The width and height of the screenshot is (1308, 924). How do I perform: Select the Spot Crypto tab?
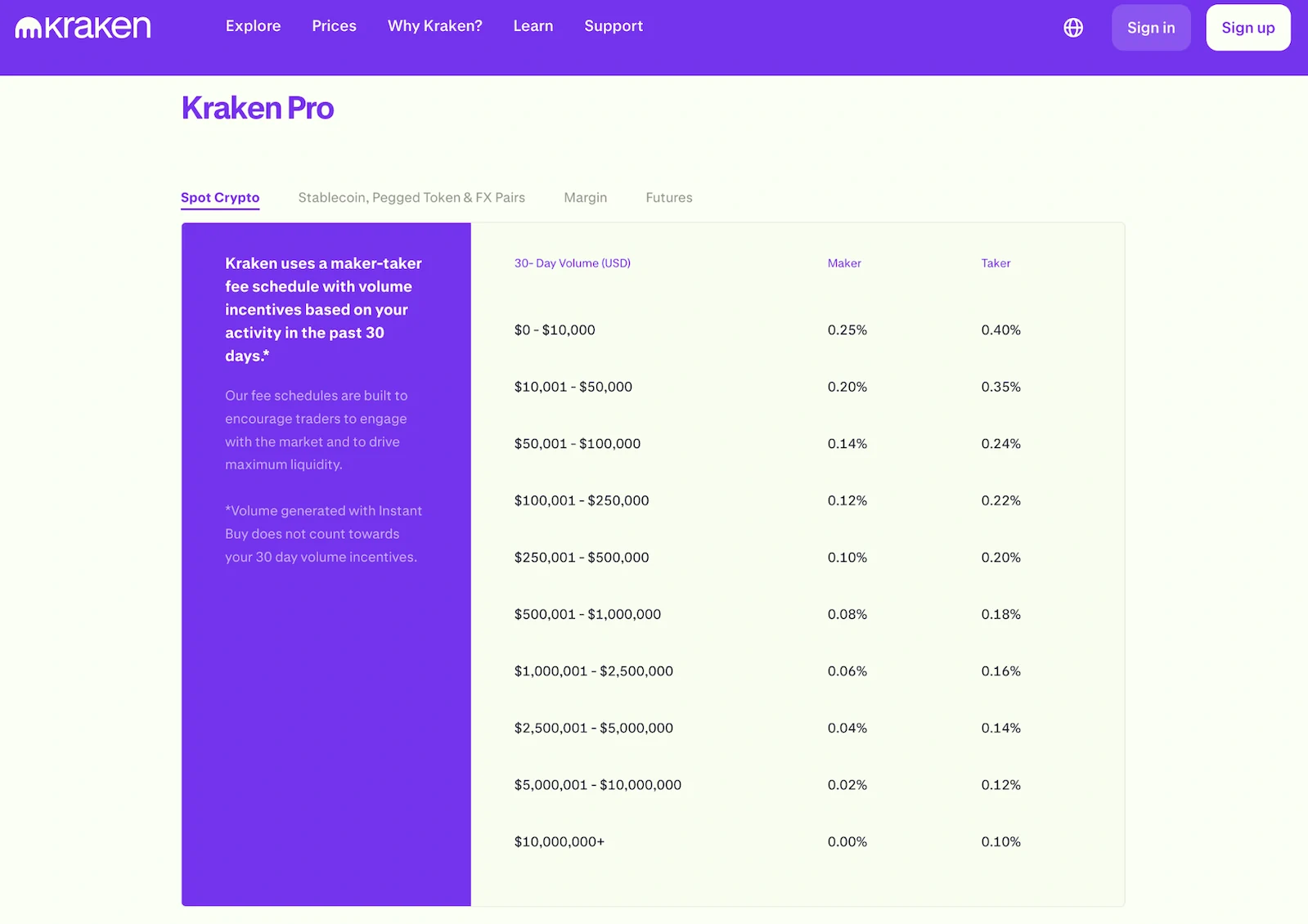point(220,198)
